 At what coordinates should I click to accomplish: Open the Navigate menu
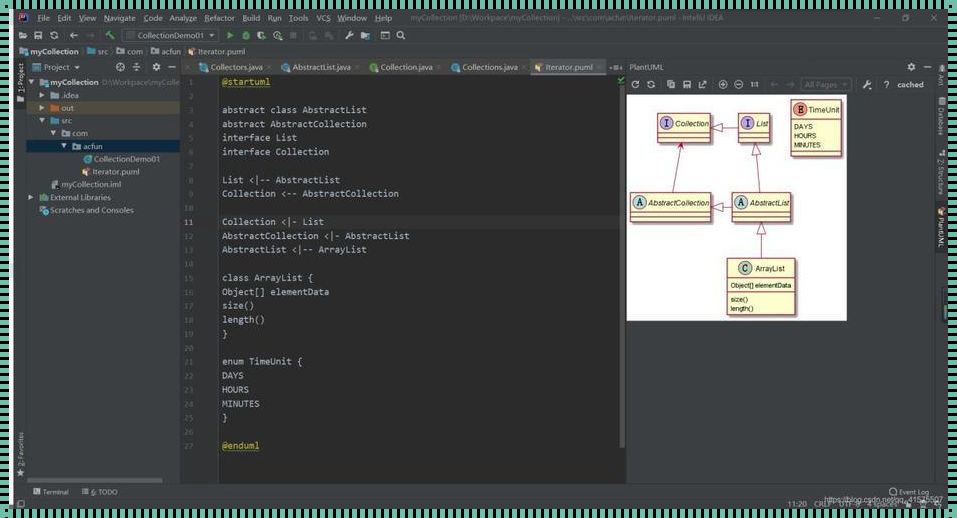coord(120,18)
